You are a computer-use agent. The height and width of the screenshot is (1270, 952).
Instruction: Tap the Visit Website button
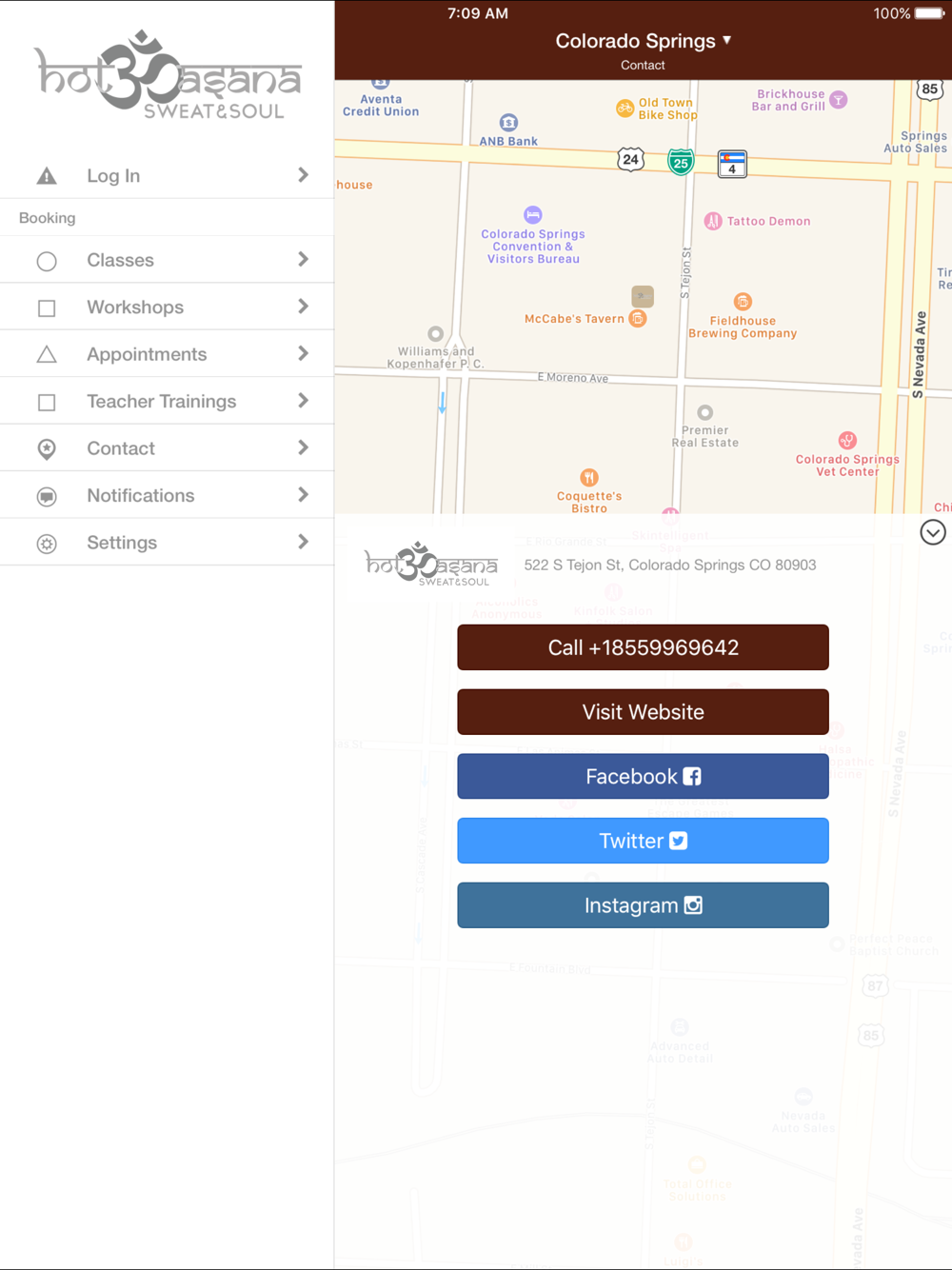(x=643, y=712)
